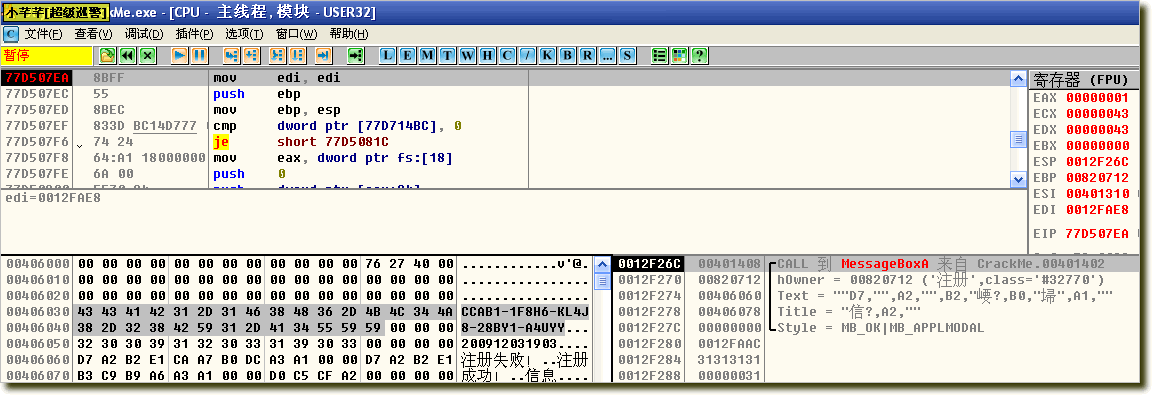Click the Step over toolbar icon
The image size is (1152, 395).
pos(251,55)
